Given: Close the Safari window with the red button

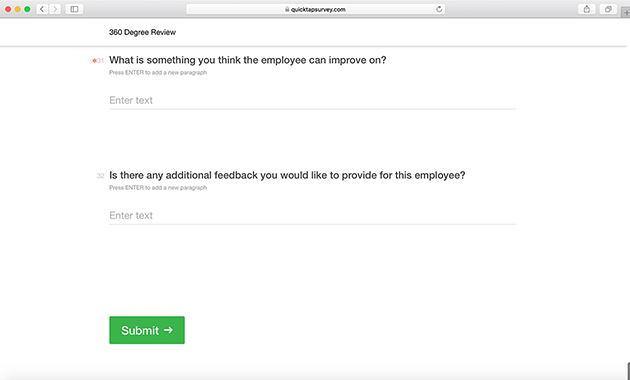Looking at the screenshot, I should 8,9.
